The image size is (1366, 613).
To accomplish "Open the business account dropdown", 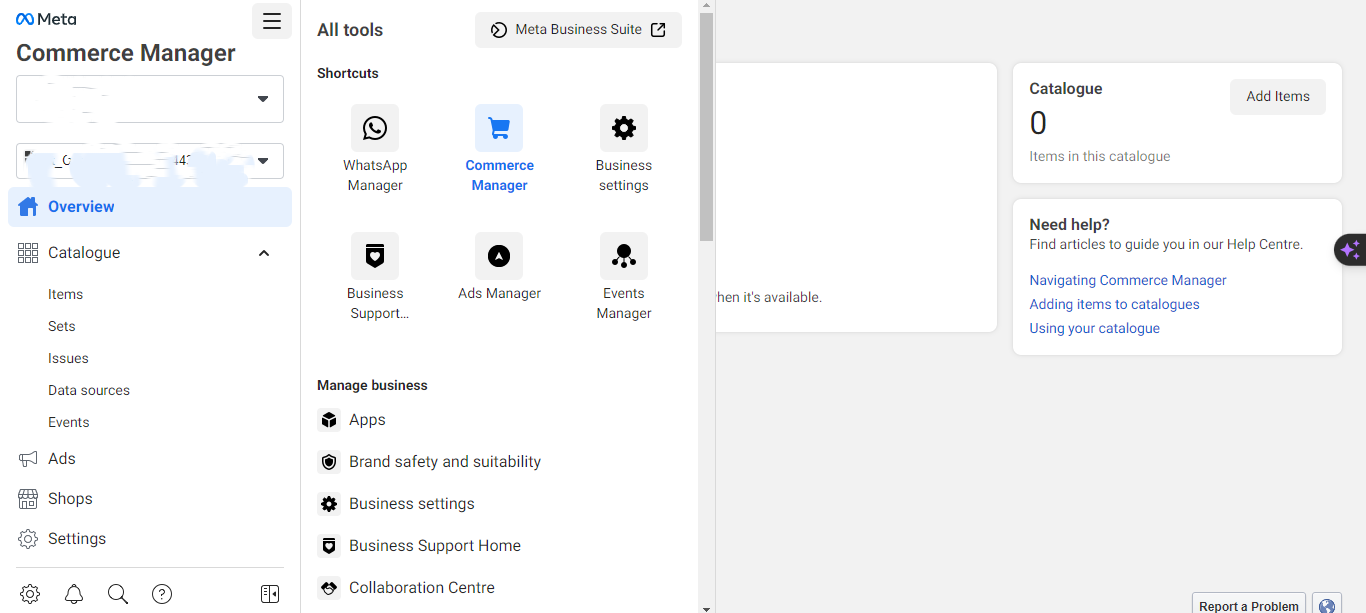I will 150,99.
